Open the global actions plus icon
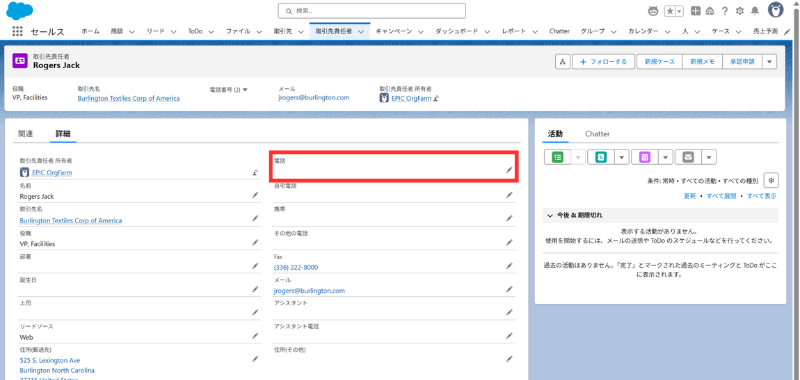 (x=695, y=11)
